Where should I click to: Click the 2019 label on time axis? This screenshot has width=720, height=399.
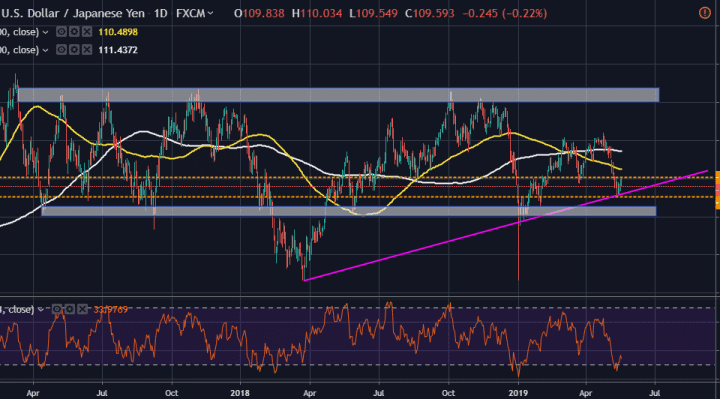point(518,393)
